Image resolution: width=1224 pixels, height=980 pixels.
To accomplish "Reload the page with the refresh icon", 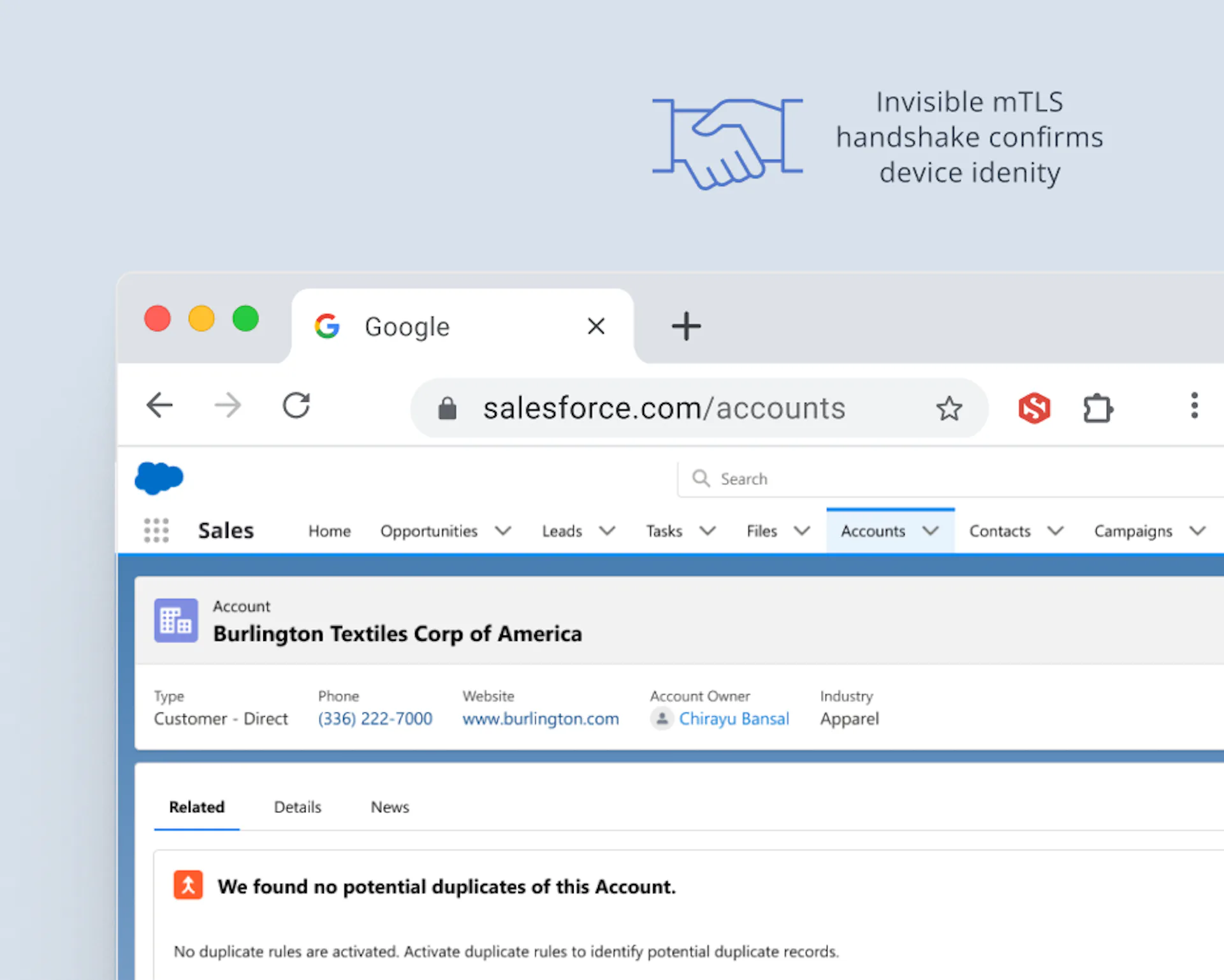I will pyautogui.click(x=296, y=405).
